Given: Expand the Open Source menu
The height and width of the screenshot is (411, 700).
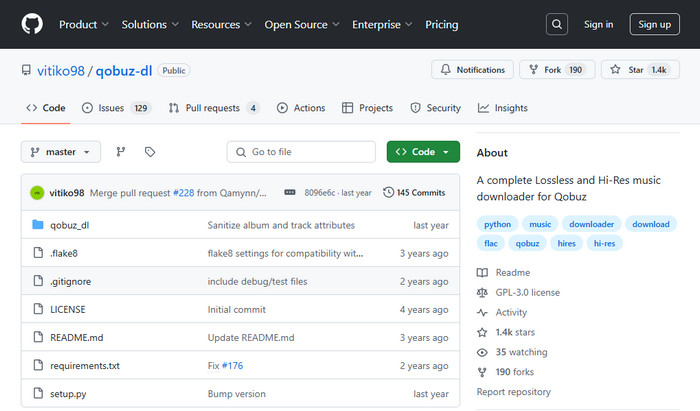Looking at the screenshot, I should tap(302, 25).
